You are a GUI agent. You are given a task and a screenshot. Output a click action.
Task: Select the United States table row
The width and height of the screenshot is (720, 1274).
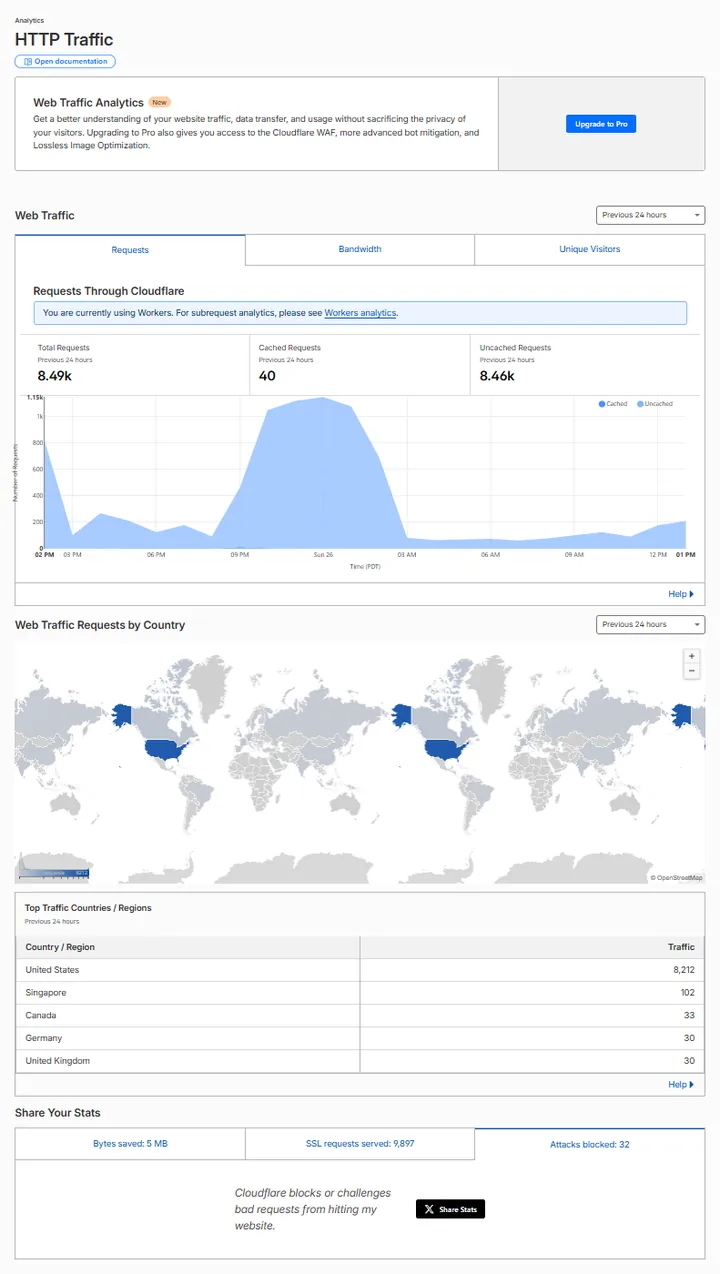(x=360, y=970)
